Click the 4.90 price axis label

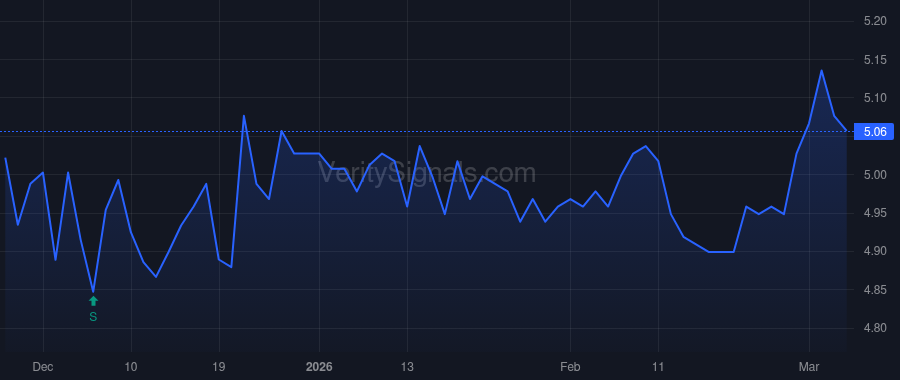(x=875, y=251)
